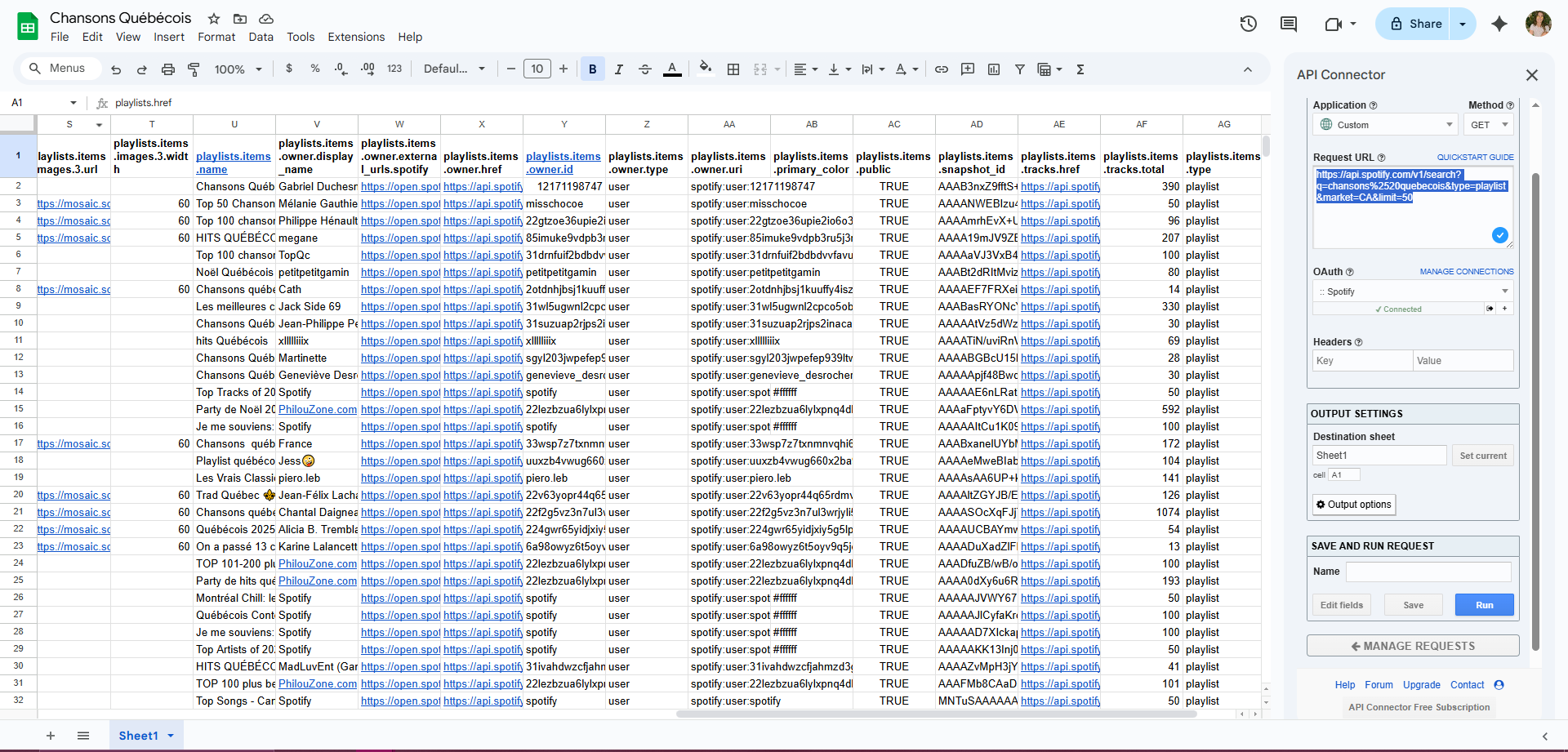Open Sheet1 tab options arrow
This screenshot has height=752, width=1568.
(171, 736)
